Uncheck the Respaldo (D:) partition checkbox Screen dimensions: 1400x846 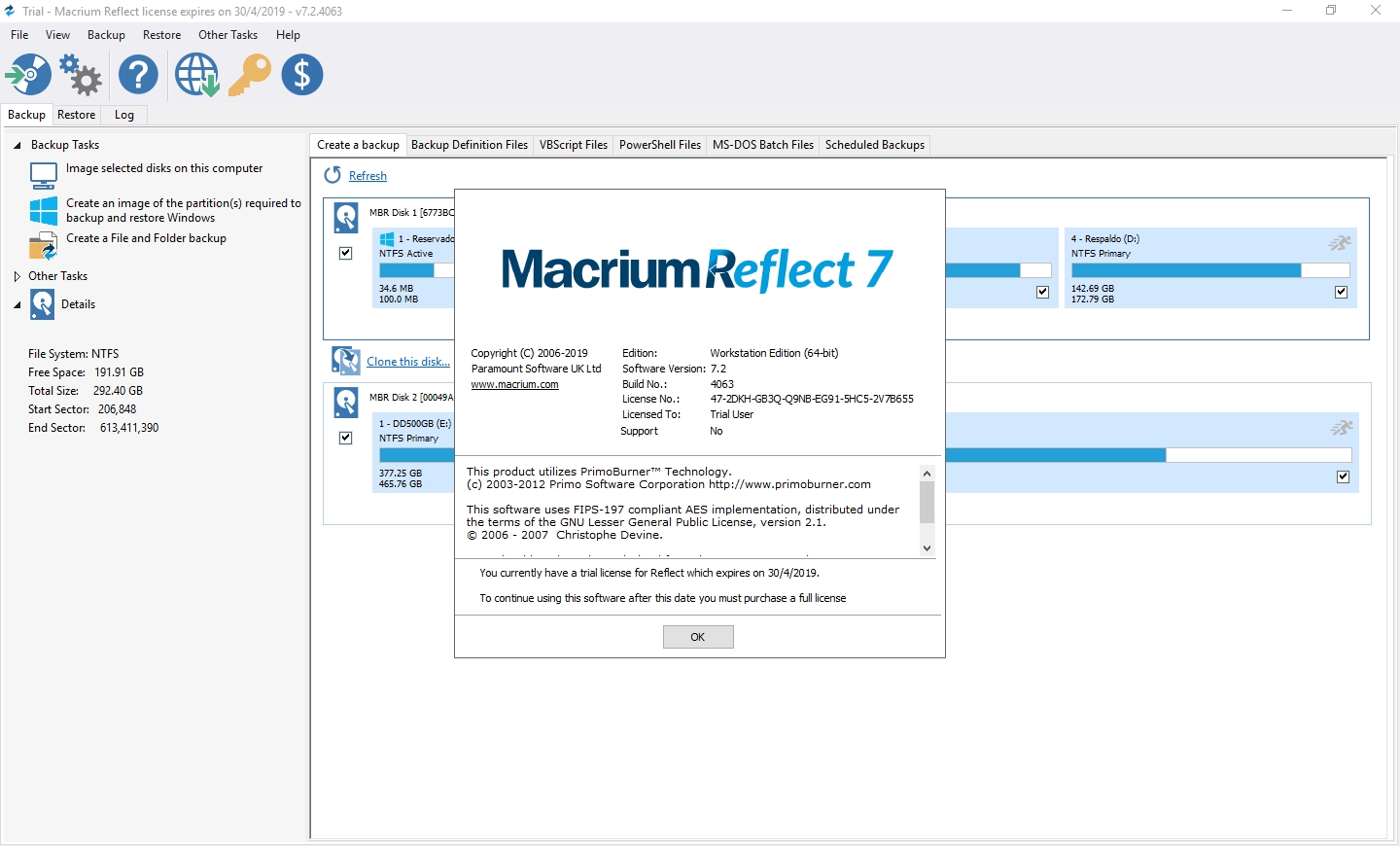pos(1342,292)
